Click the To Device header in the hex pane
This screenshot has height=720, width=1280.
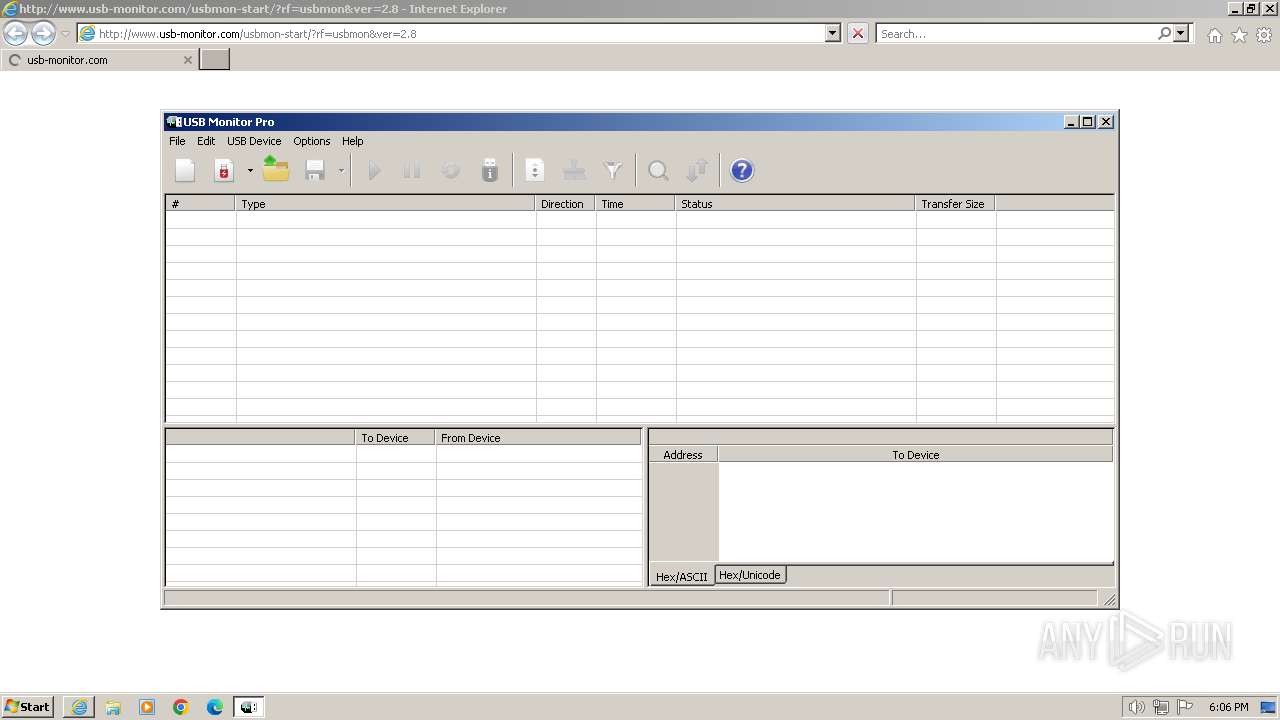click(915, 454)
